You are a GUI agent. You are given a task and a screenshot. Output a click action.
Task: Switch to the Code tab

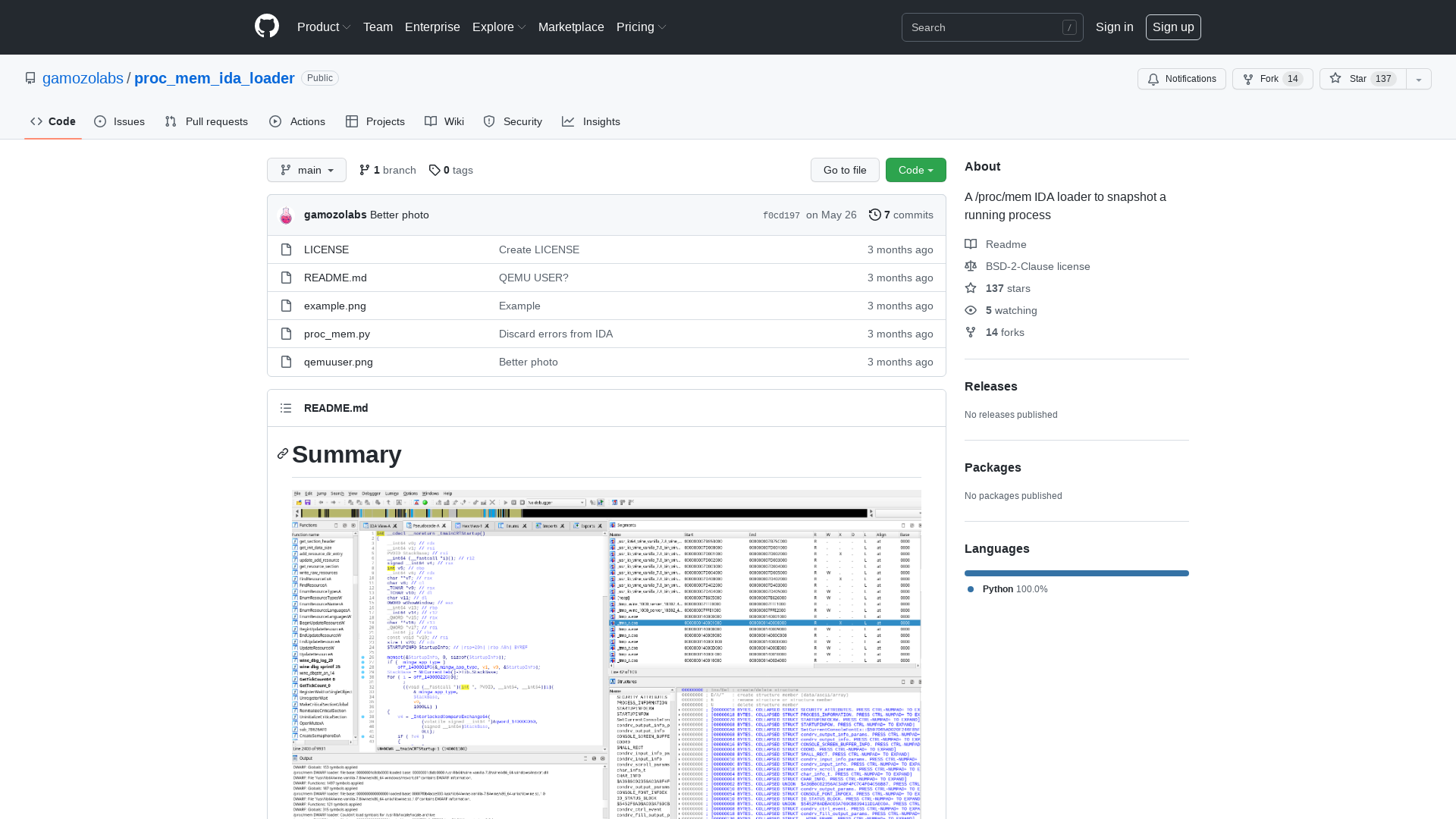point(53,121)
